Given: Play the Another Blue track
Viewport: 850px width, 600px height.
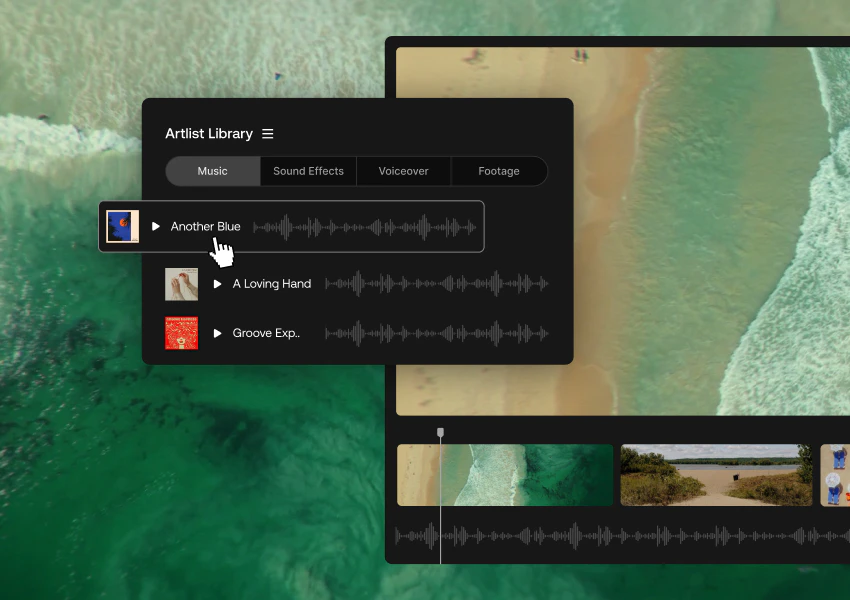Looking at the screenshot, I should [156, 226].
